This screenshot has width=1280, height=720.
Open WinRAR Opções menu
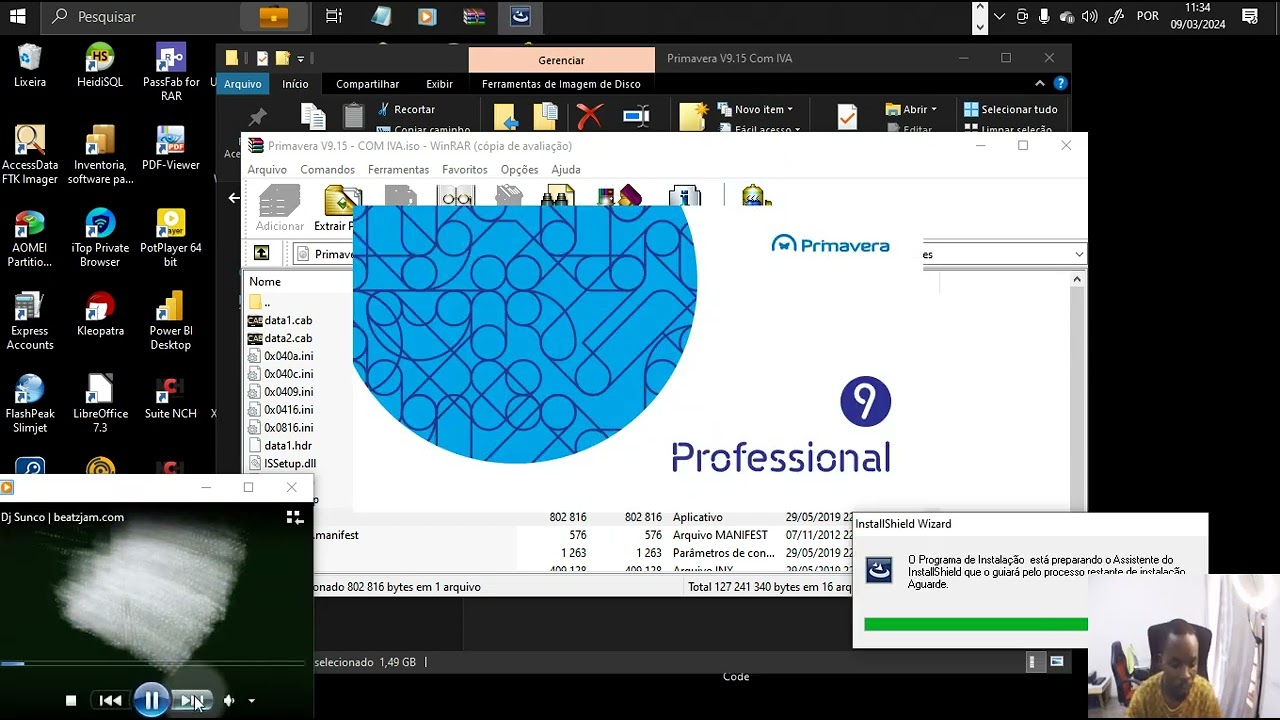point(519,170)
